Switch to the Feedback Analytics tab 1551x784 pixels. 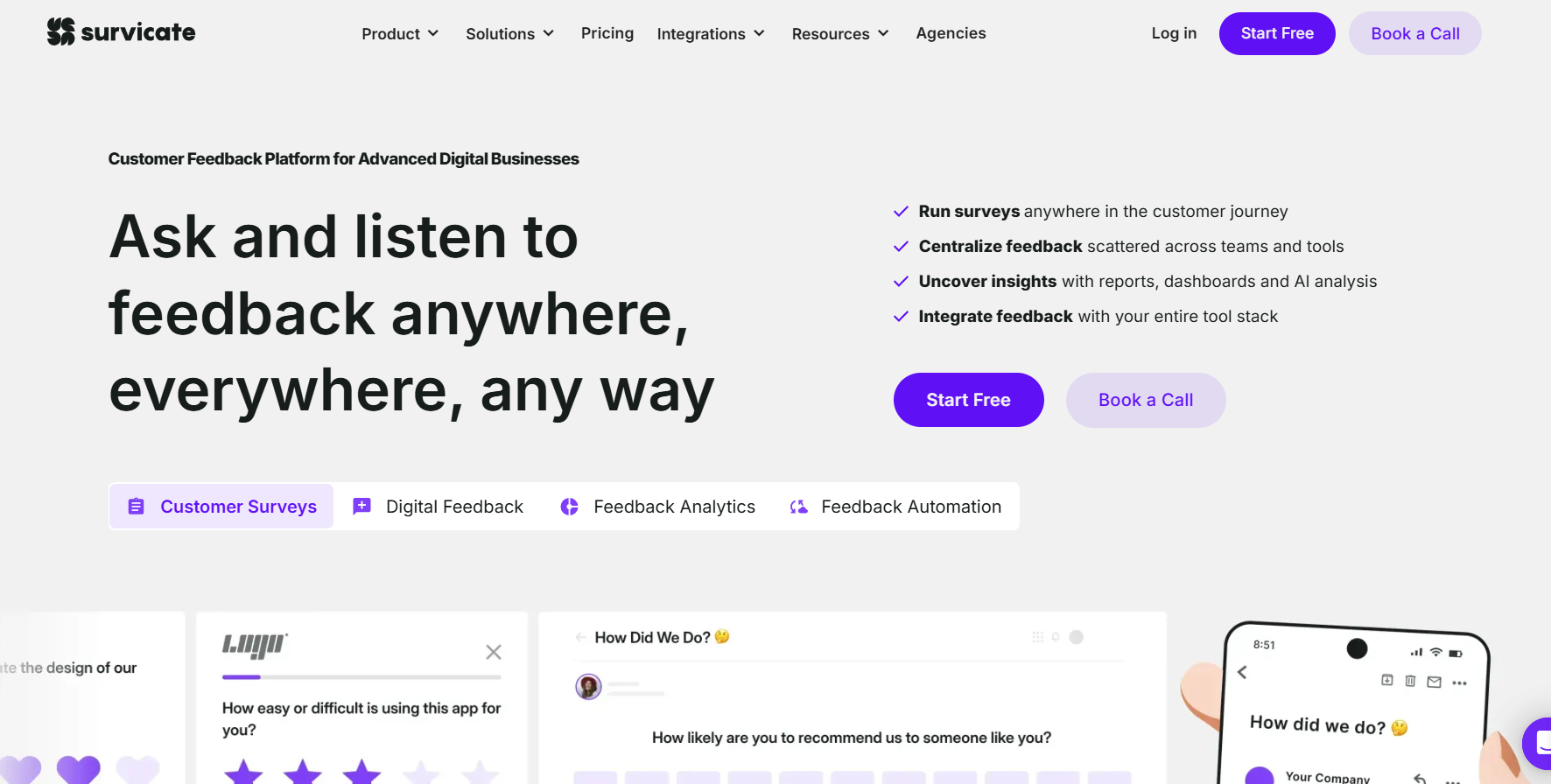(x=657, y=507)
